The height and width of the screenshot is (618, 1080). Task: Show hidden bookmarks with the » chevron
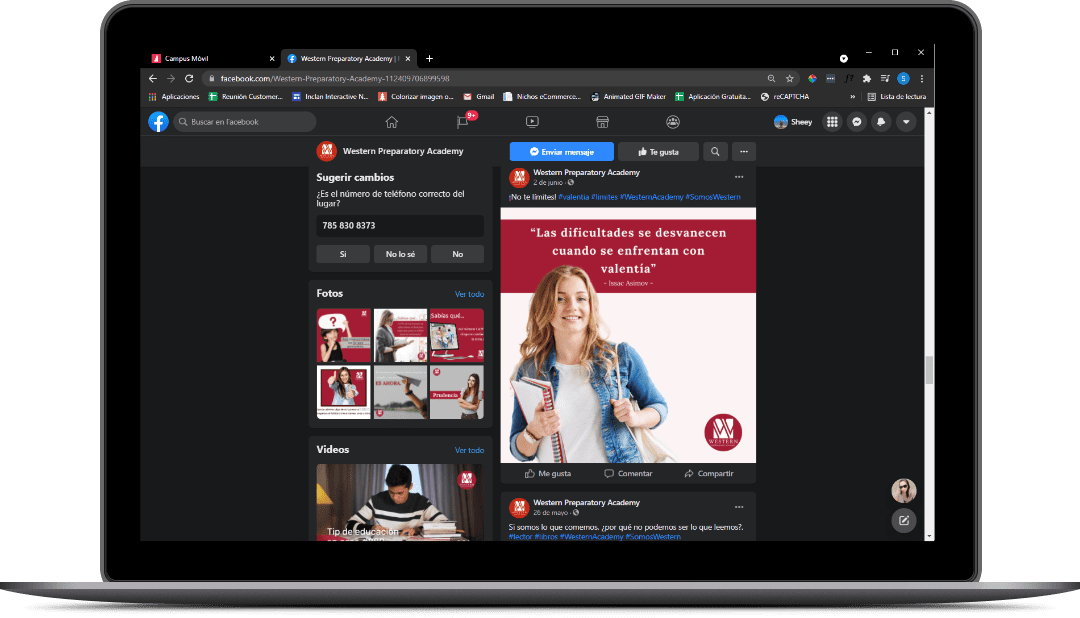(853, 97)
